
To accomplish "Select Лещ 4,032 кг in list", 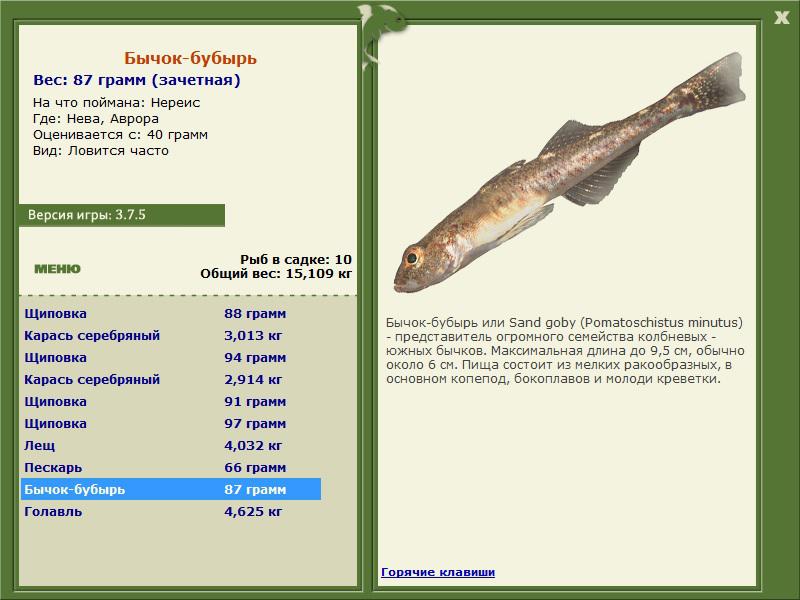I will tap(170, 446).
